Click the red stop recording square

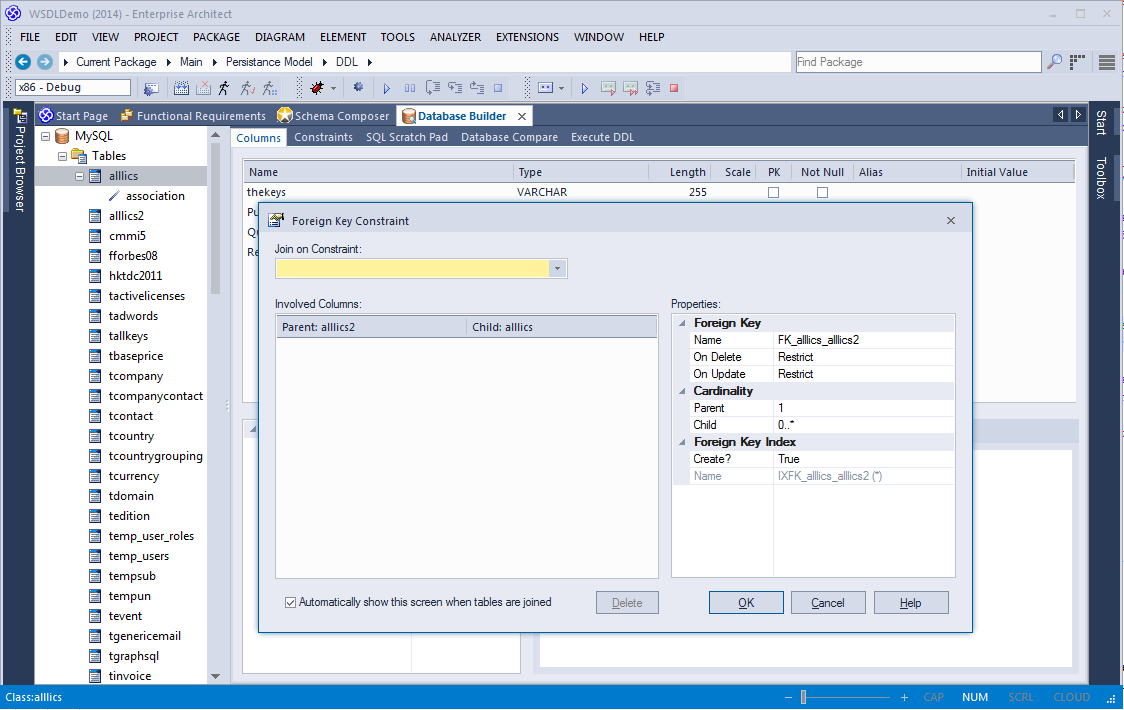[x=674, y=88]
